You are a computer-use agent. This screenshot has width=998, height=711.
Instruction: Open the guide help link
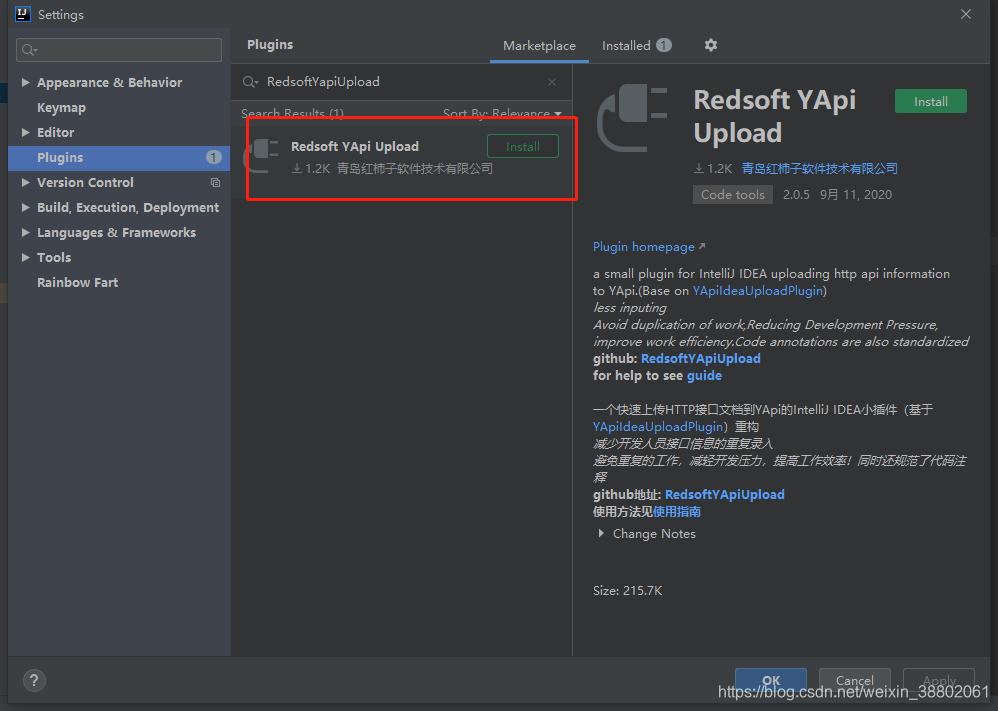click(704, 376)
